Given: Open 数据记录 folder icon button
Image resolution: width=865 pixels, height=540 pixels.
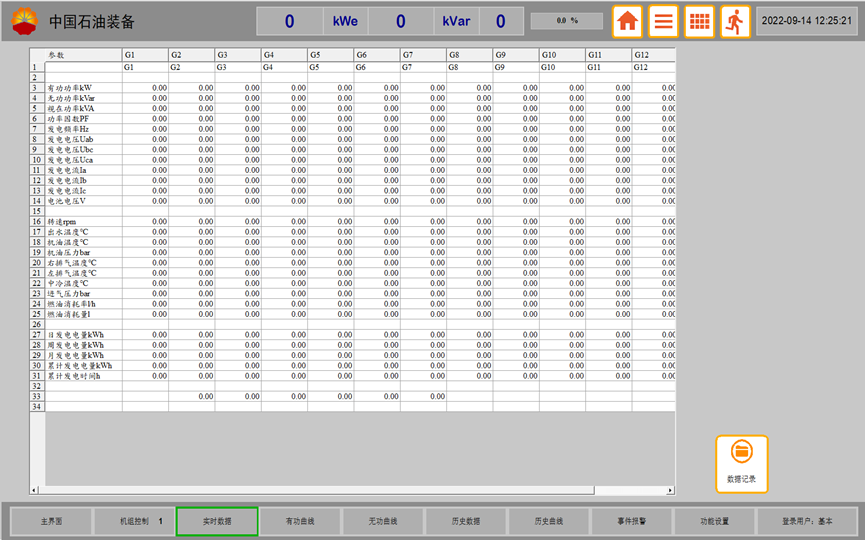Looking at the screenshot, I should point(741,464).
